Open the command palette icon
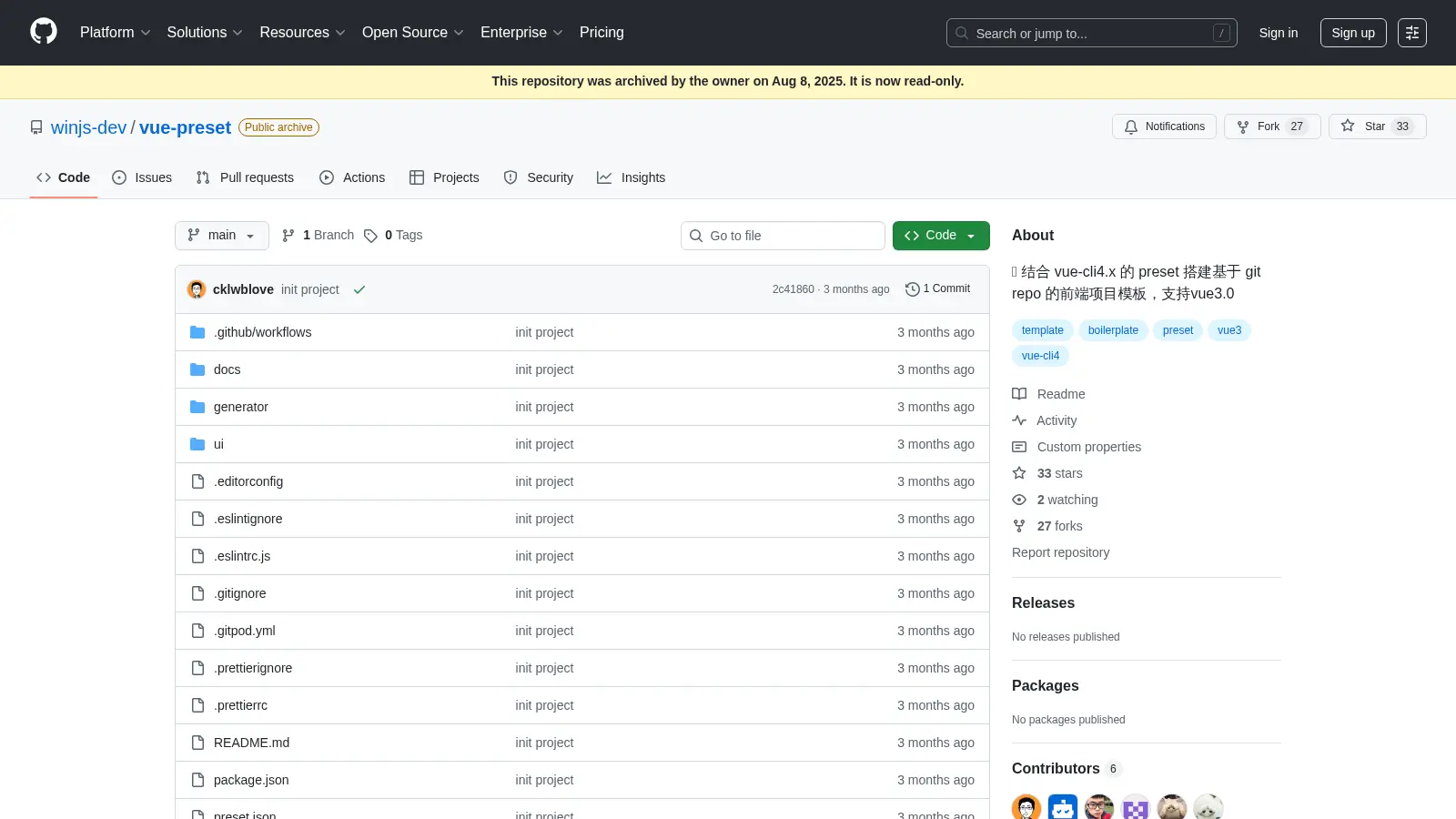The image size is (1456, 819). click(1412, 33)
